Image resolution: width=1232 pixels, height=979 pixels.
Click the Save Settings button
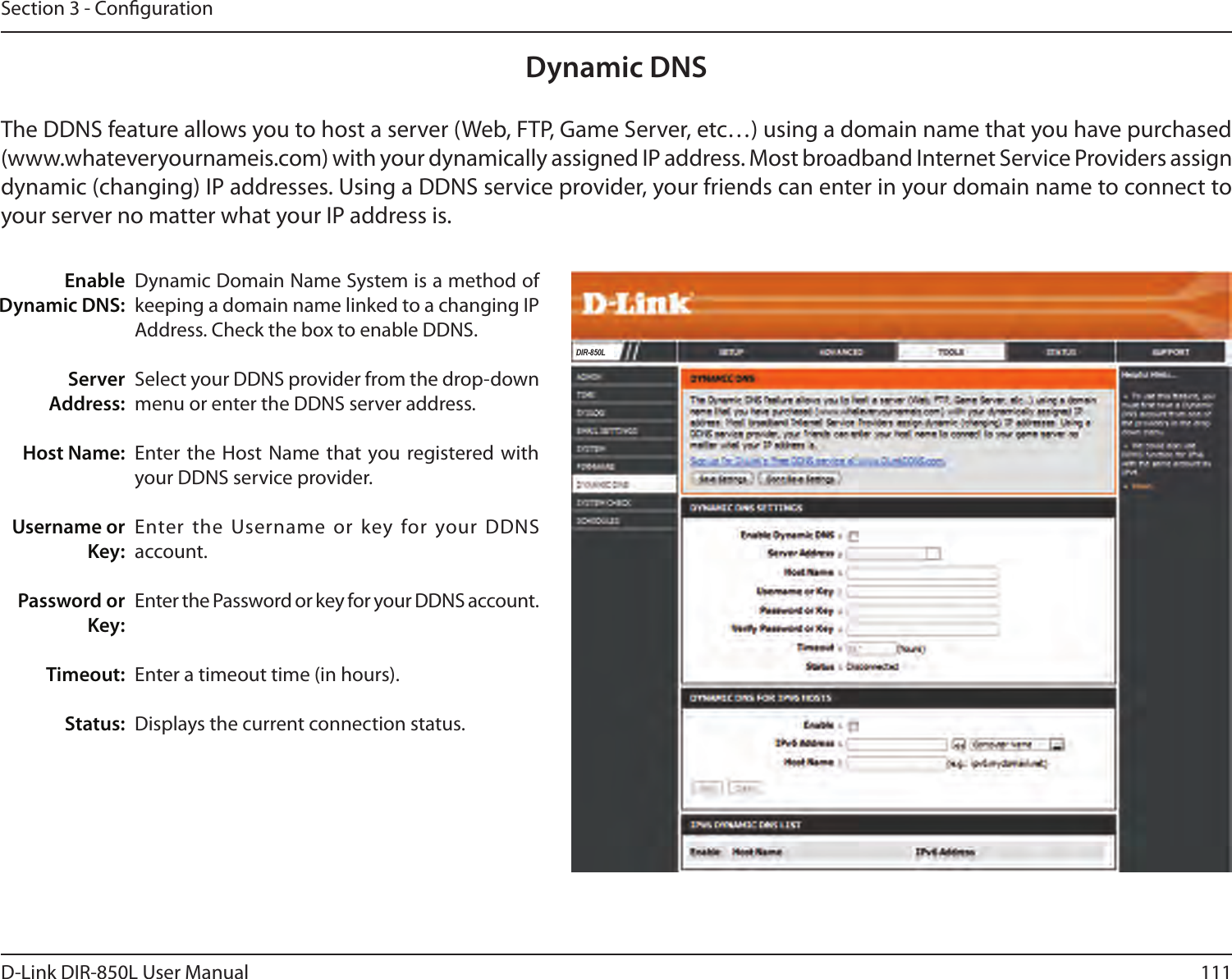point(722,478)
